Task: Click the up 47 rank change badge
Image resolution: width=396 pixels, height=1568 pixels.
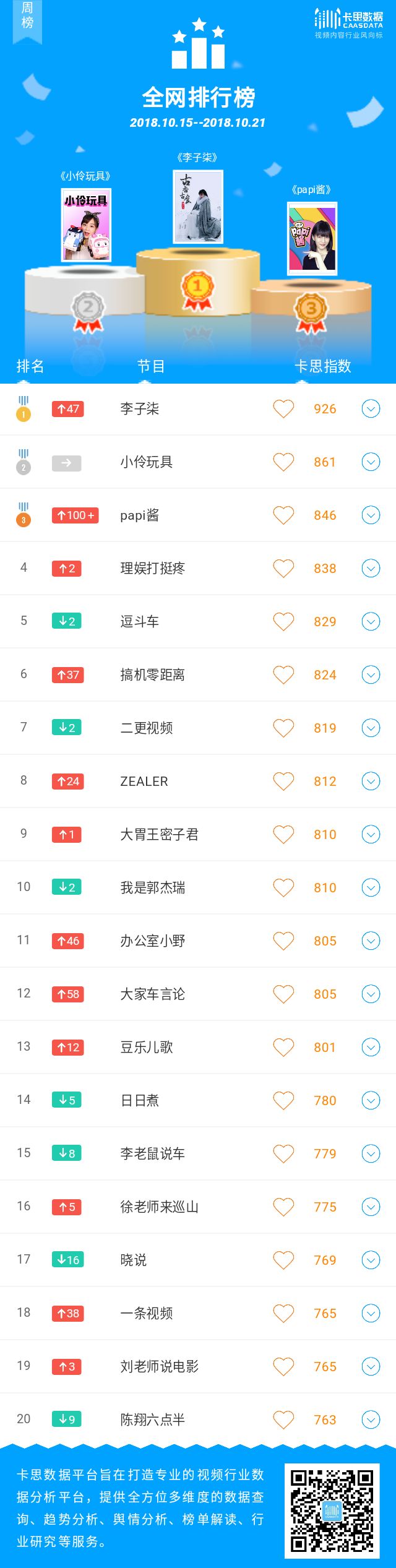Action: pos(68,409)
